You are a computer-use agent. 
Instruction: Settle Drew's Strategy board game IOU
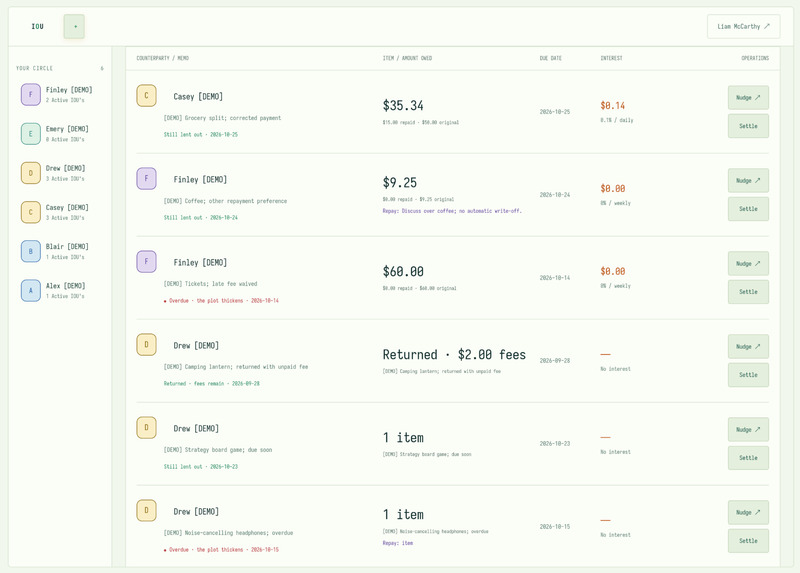(x=748, y=458)
